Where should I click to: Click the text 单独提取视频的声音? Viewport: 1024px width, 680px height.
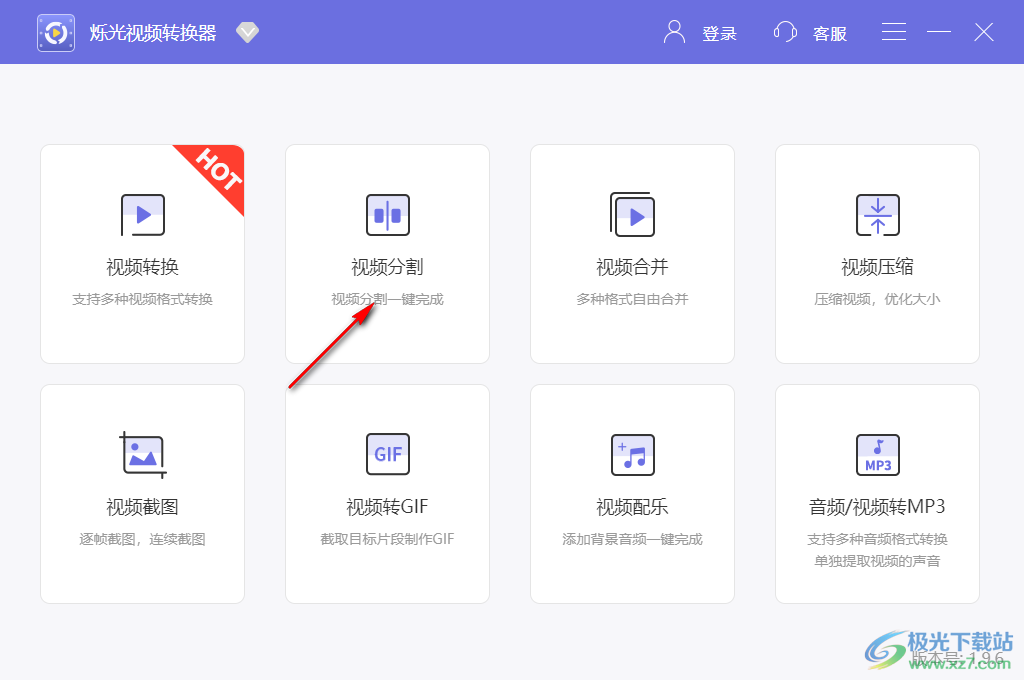877,561
